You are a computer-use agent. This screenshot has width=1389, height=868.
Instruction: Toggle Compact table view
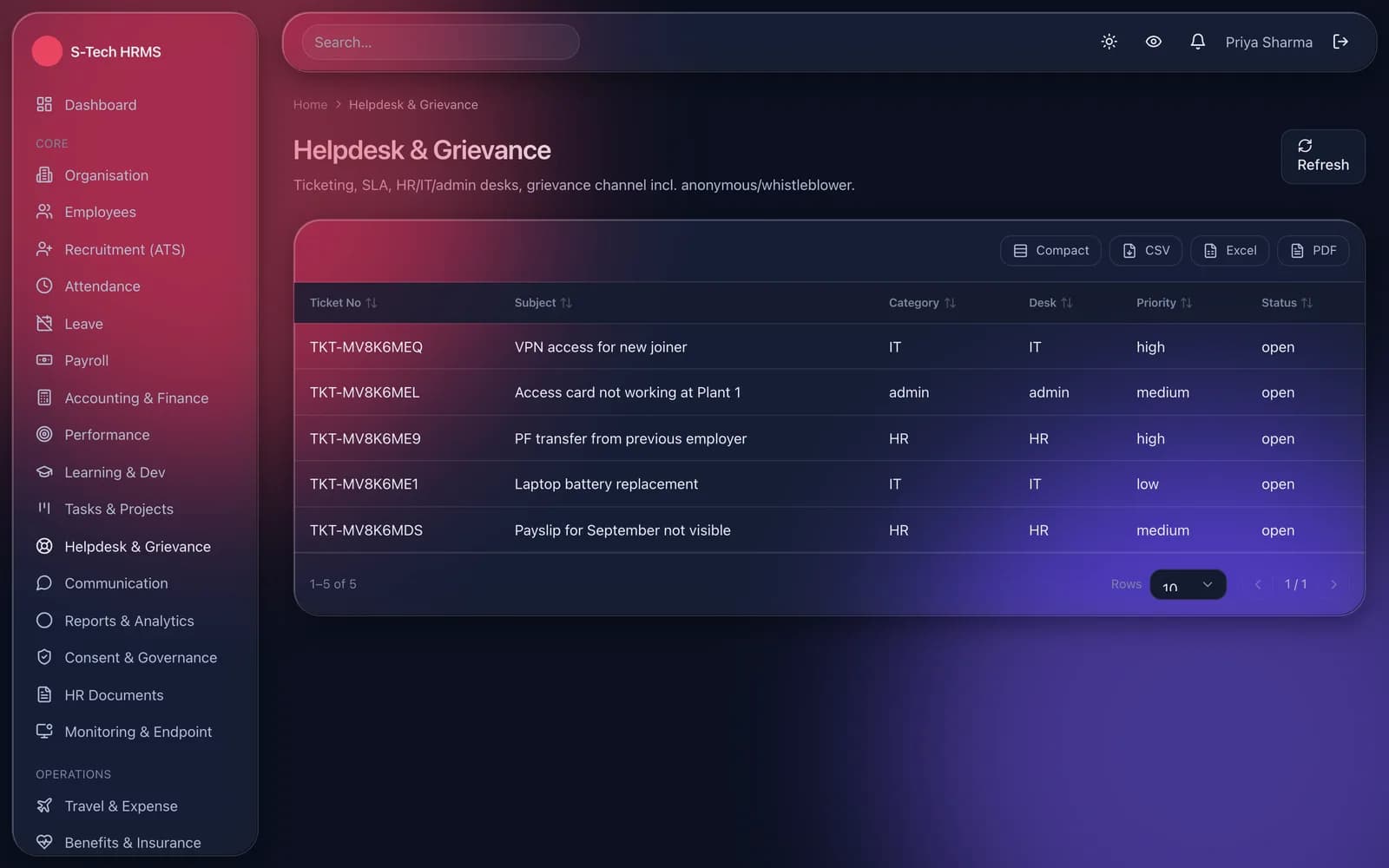1050,250
